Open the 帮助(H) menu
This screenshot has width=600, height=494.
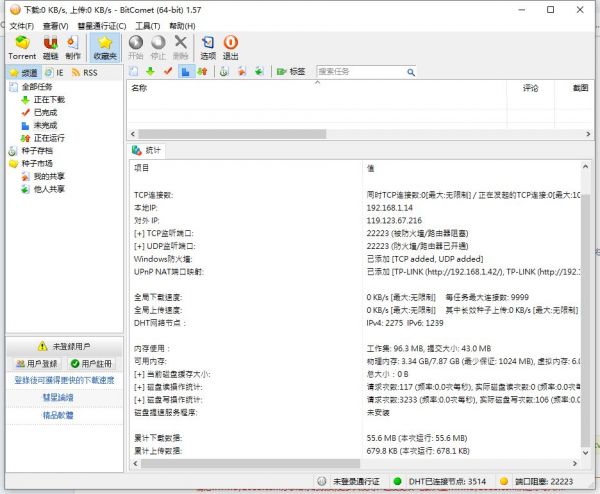coord(182,26)
